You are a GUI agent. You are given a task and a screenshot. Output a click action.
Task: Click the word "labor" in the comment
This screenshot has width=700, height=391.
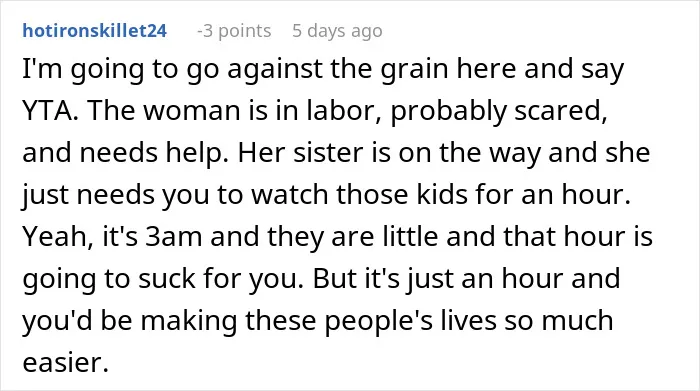tap(337, 110)
